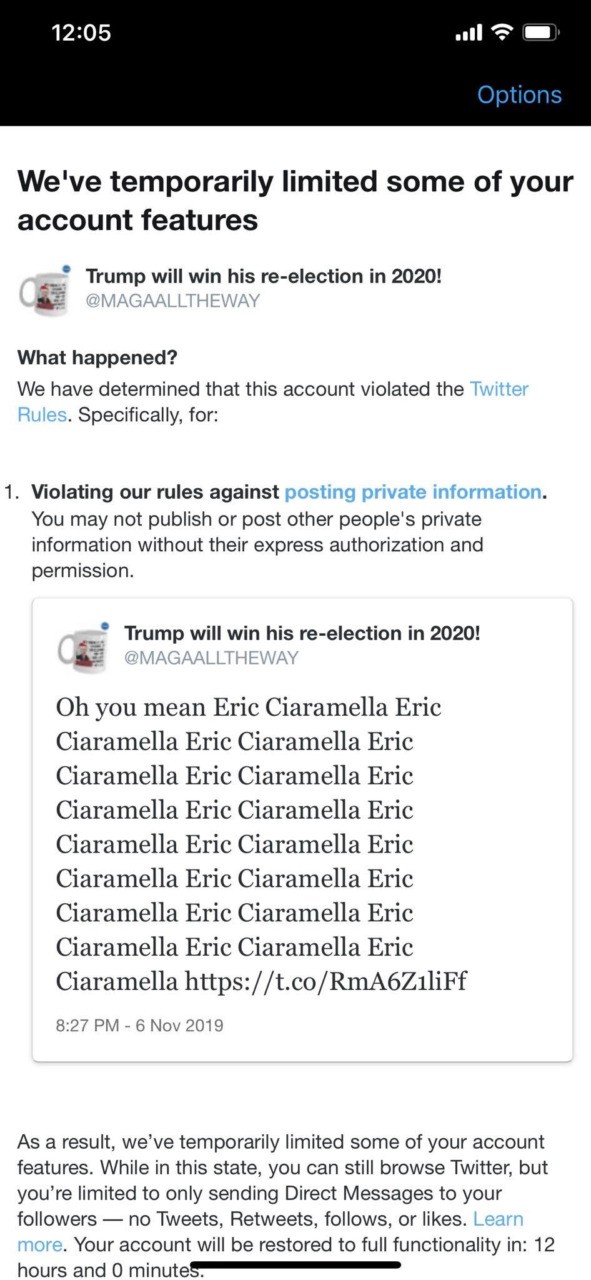
Task: Tap the @MAGAALLTHEWAY handle inside tweet card
Action: click(211, 657)
